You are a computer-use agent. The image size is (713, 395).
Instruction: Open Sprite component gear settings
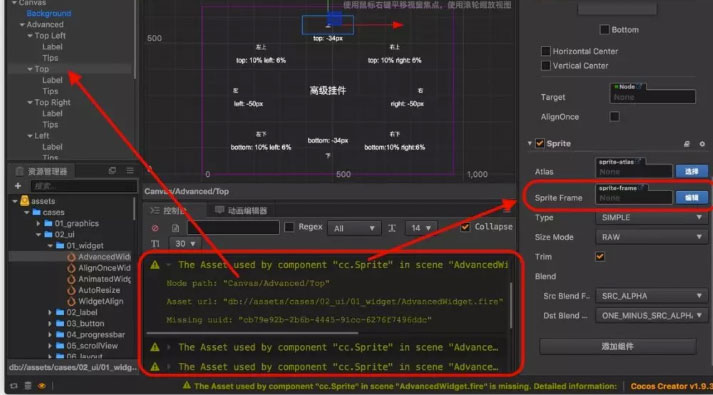click(702, 144)
